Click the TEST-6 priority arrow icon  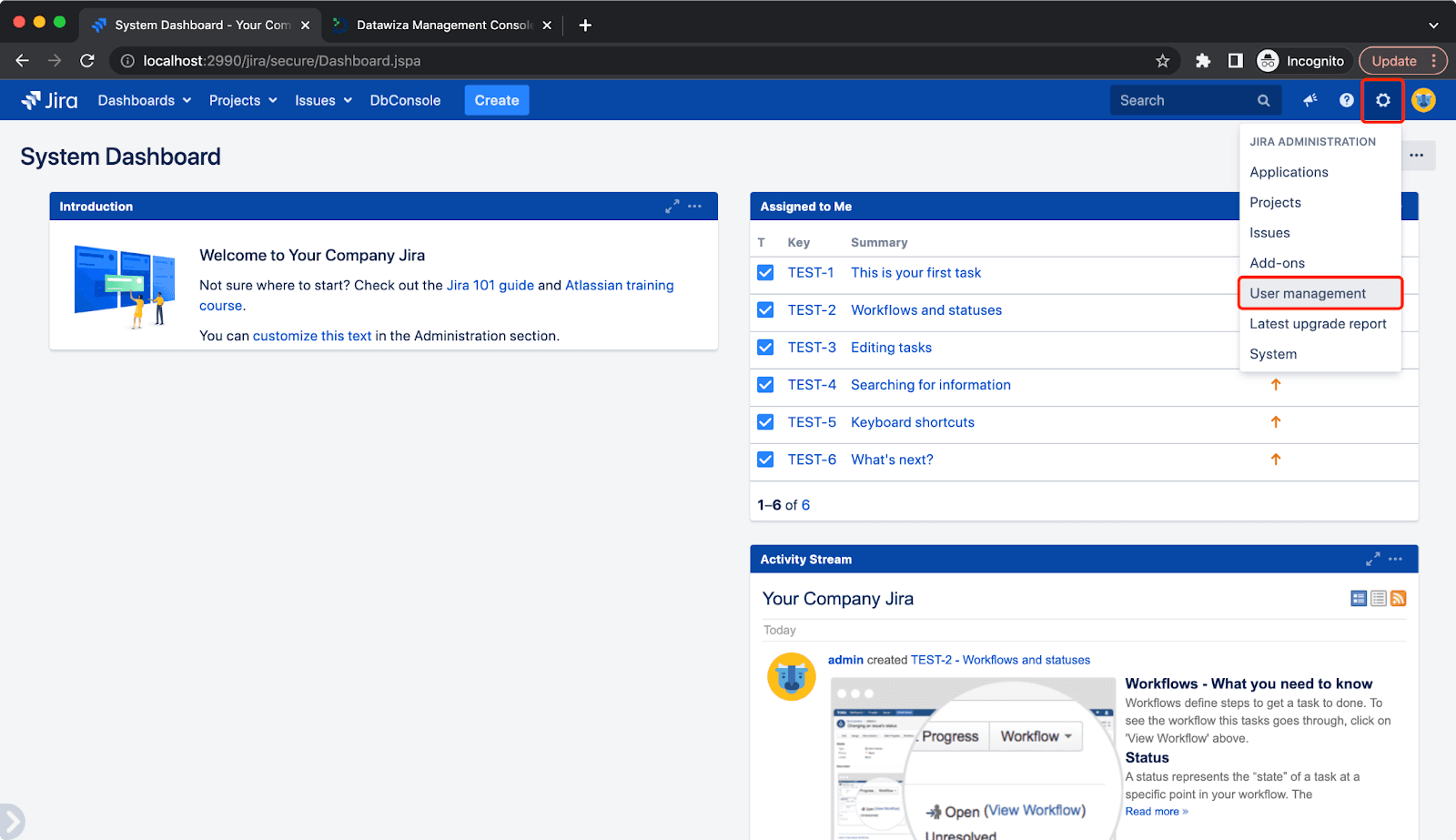coord(1276,460)
